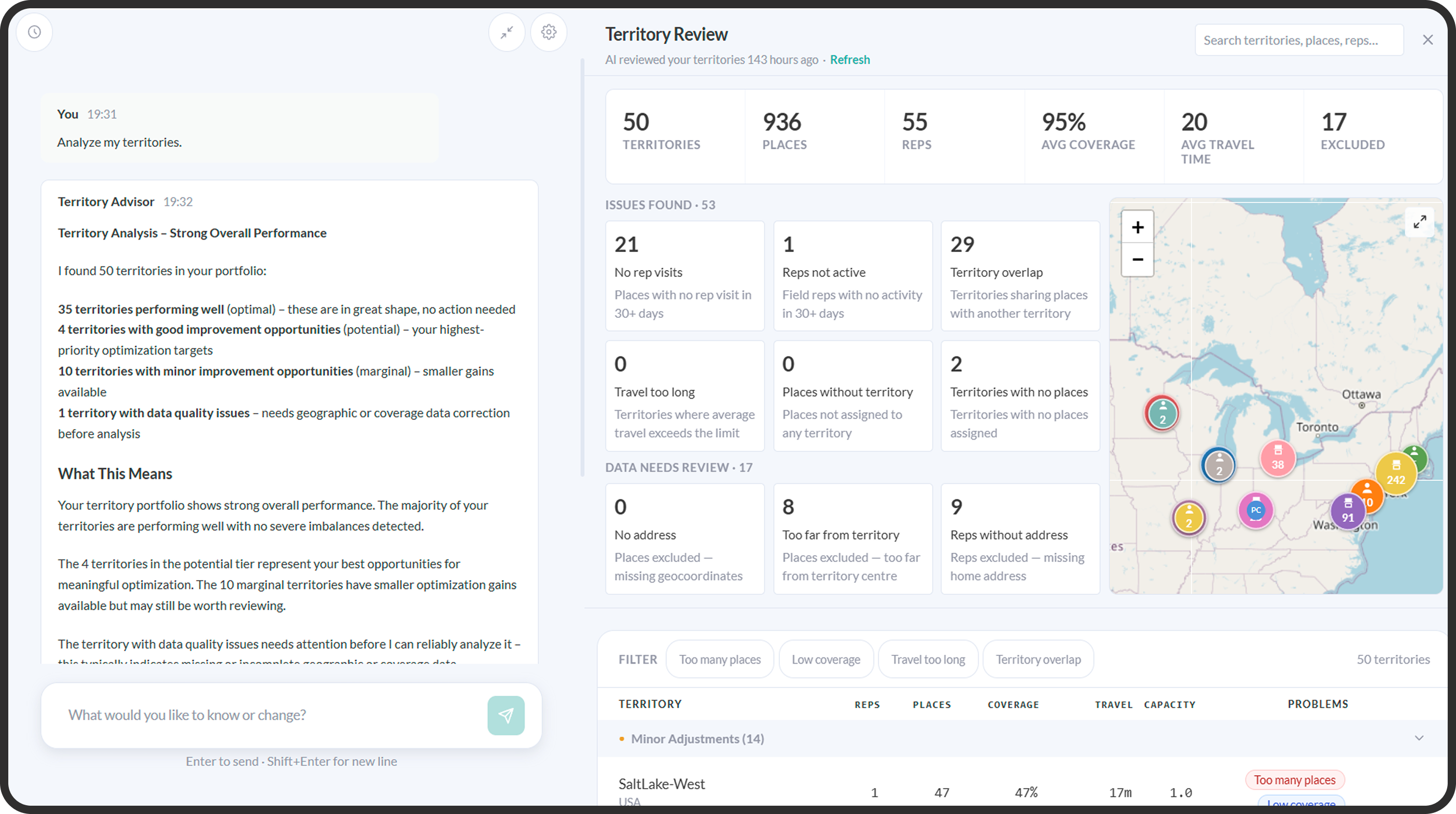
Task: Click the purple 91 map cluster
Action: tap(1348, 511)
